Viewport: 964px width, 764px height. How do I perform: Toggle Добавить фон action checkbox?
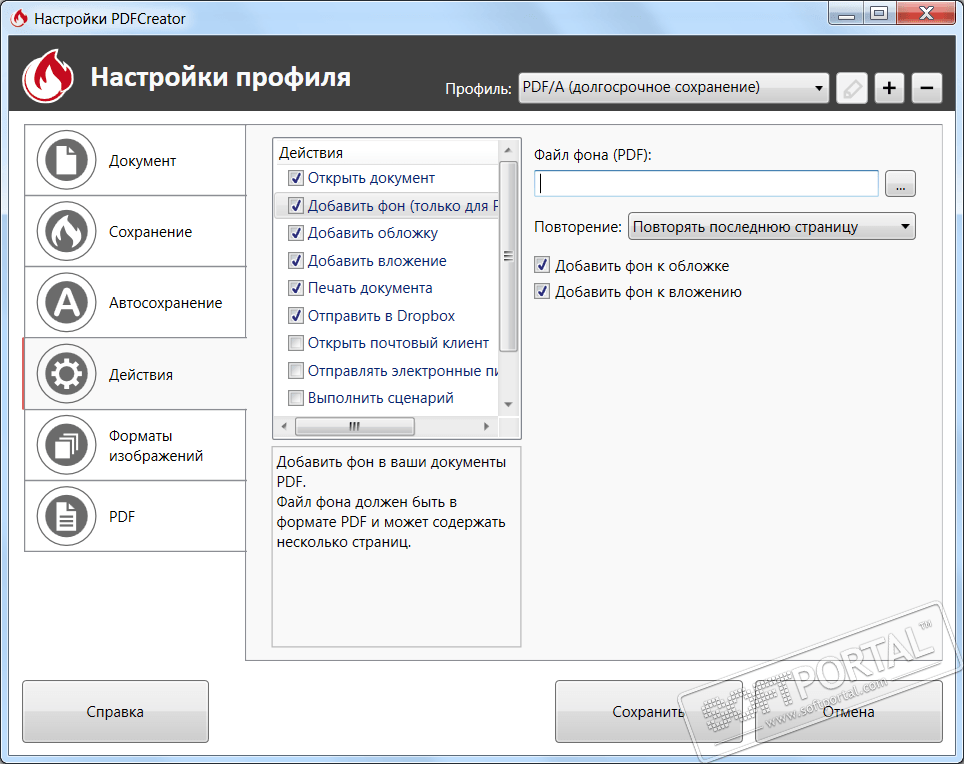(296, 206)
